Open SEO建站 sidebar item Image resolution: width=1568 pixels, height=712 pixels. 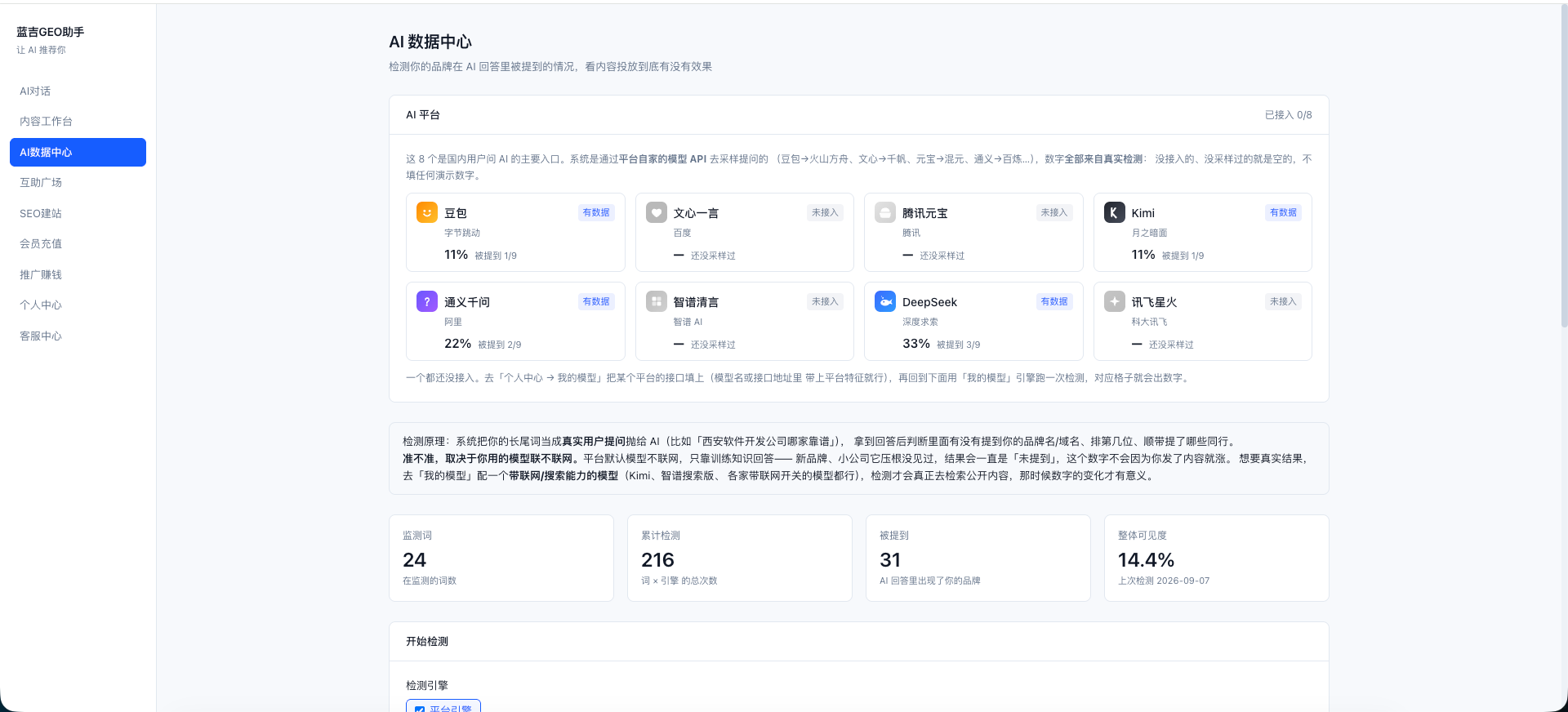(x=78, y=213)
